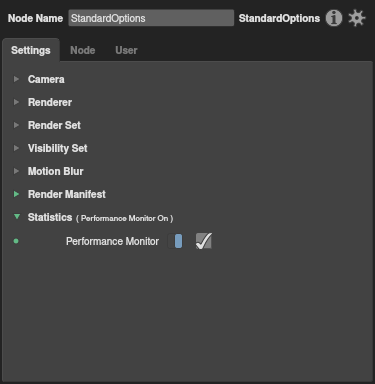Image resolution: width=375 pixels, height=384 pixels.
Task: Click the StandardOptions node type label
Action: tap(279, 18)
